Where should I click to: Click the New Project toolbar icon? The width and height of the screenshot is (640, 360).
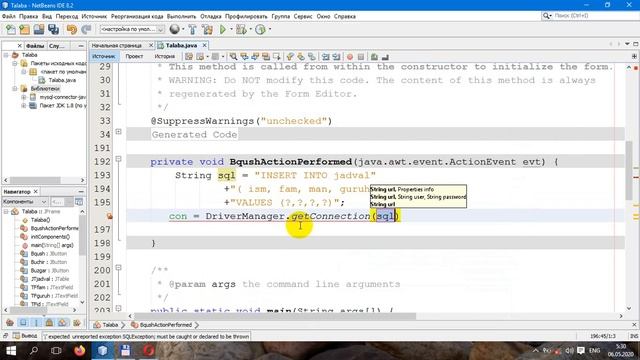pos(24,29)
